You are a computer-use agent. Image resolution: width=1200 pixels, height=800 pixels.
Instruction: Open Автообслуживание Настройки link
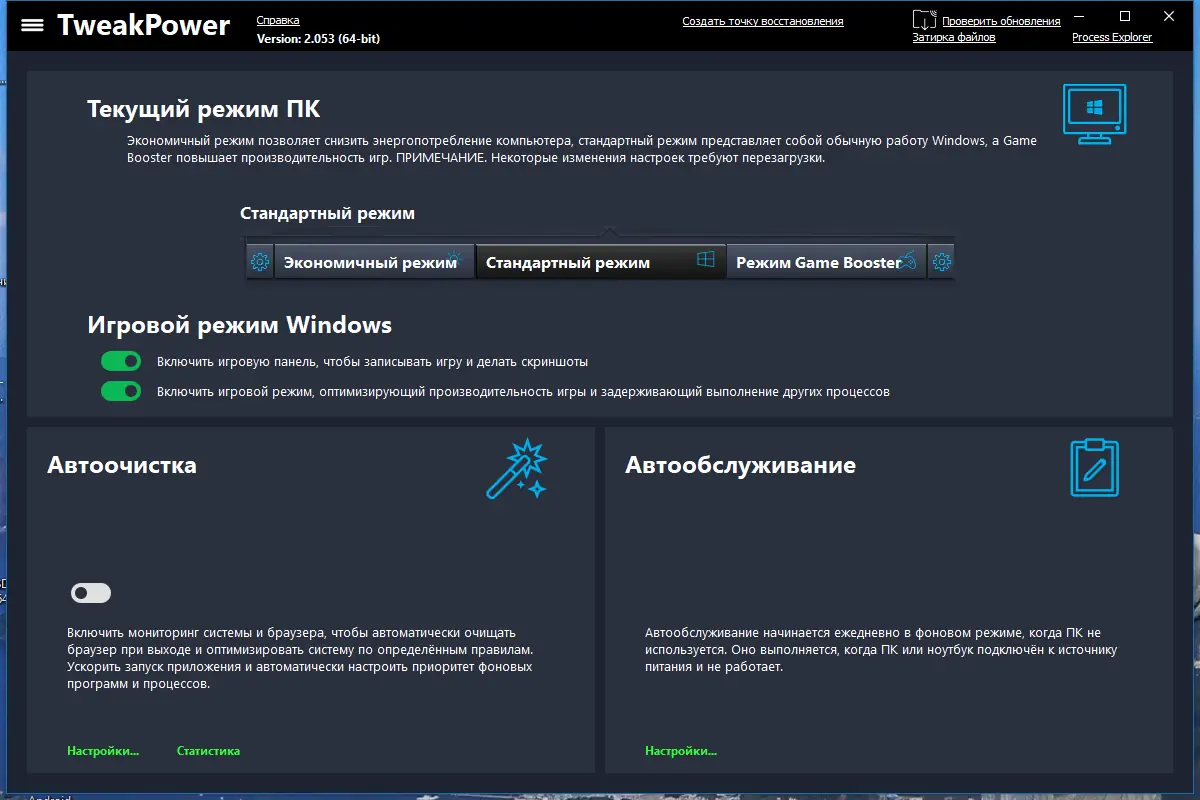tap(681, 751)
